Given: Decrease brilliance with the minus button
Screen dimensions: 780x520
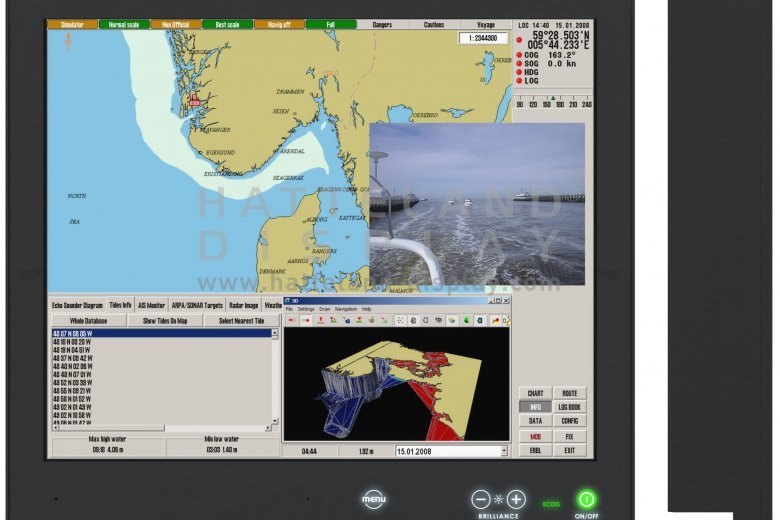Looking at the screenshot, I should pyautogui.click(x=481, y=499).
